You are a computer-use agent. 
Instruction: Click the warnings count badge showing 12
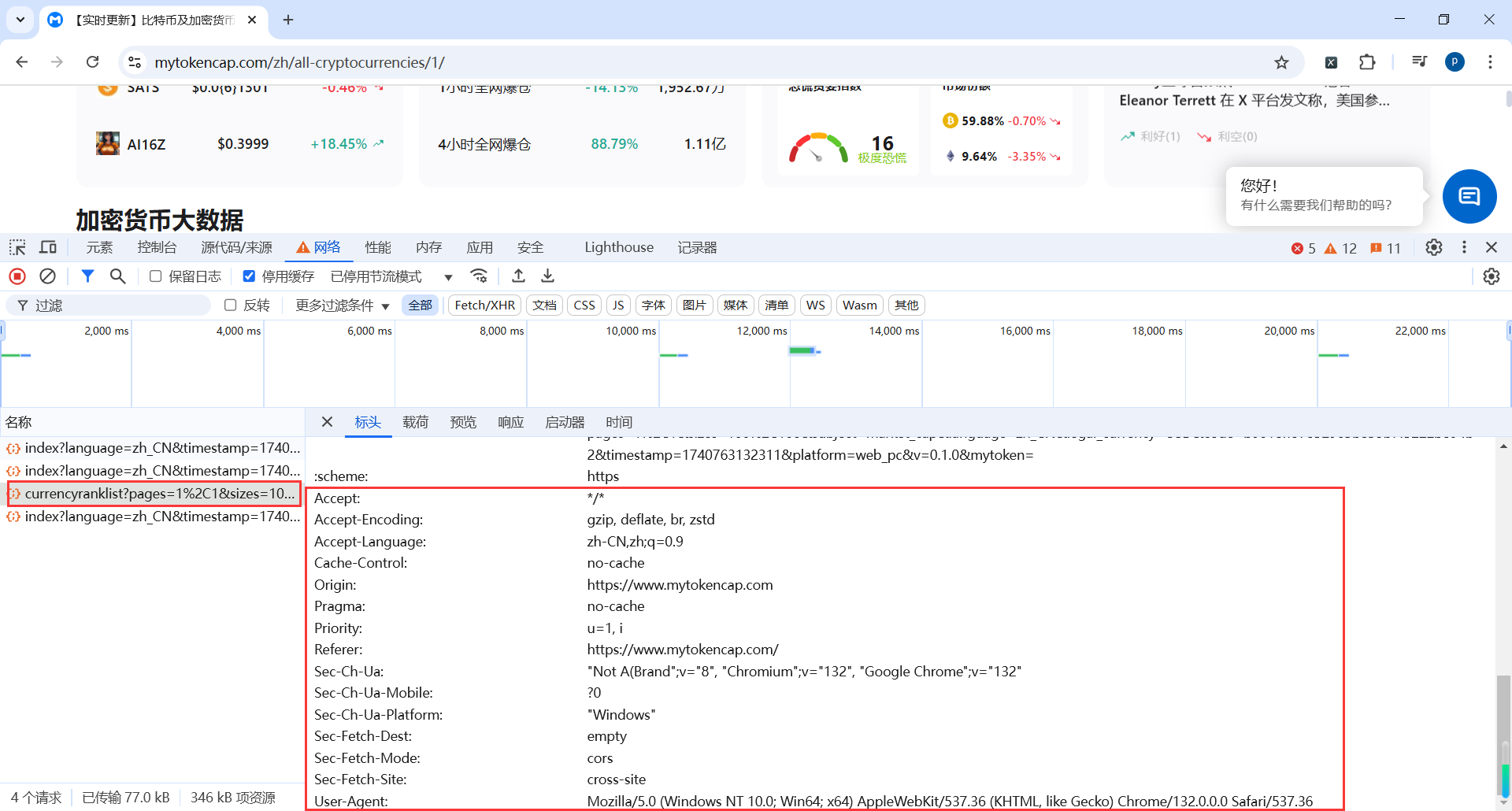[1340, 249]
